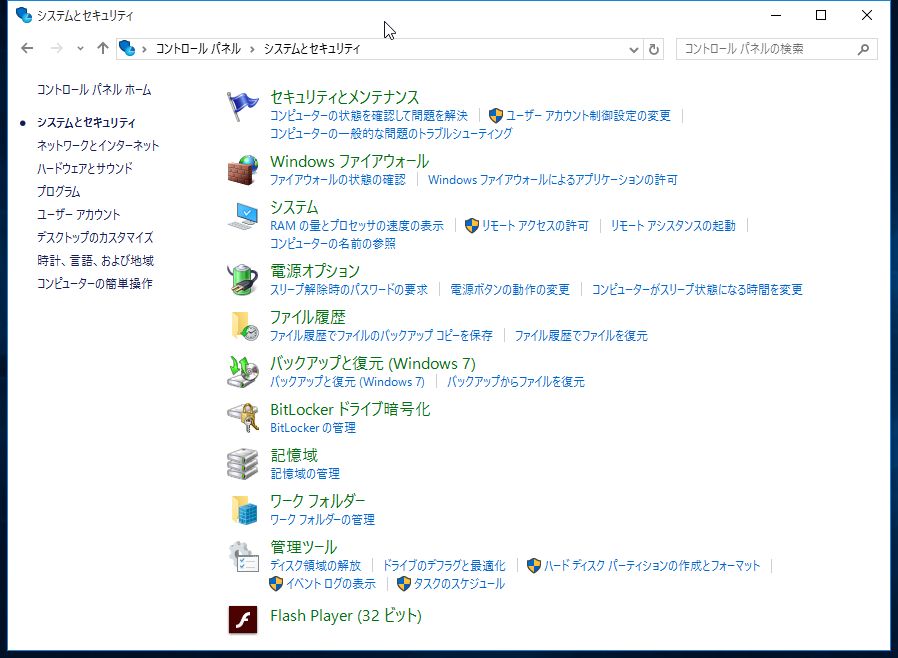Click the Back arrow in navigation bar
898x658 pixels.
[27, 49]
